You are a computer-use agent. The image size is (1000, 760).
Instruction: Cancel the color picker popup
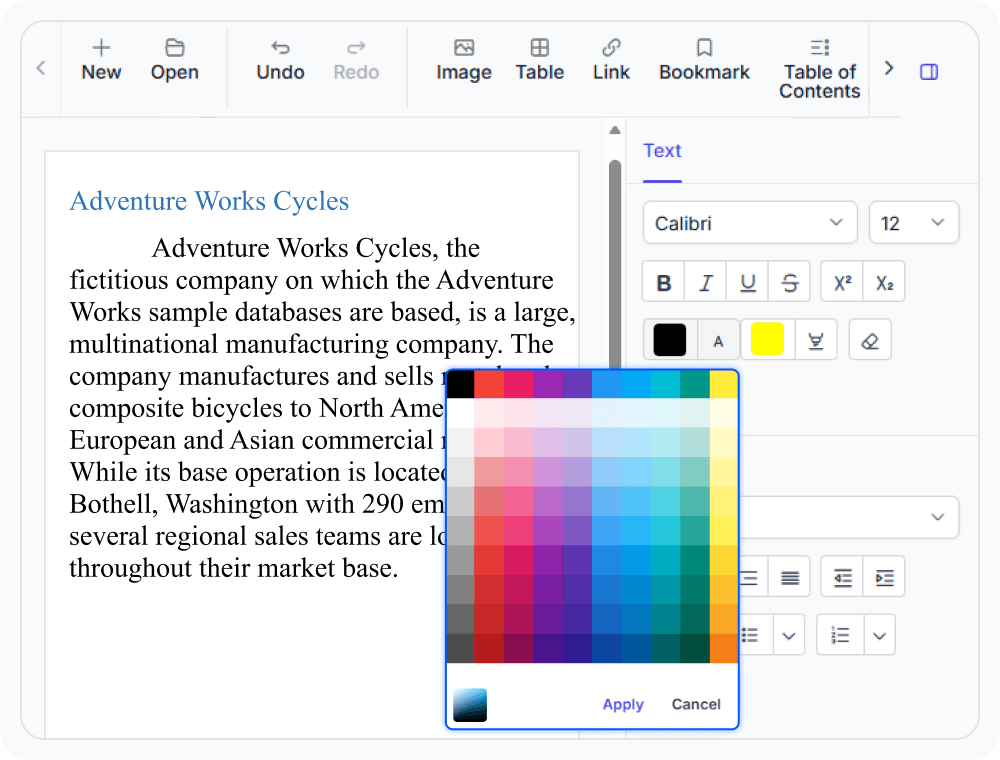[x=696, y=705]
